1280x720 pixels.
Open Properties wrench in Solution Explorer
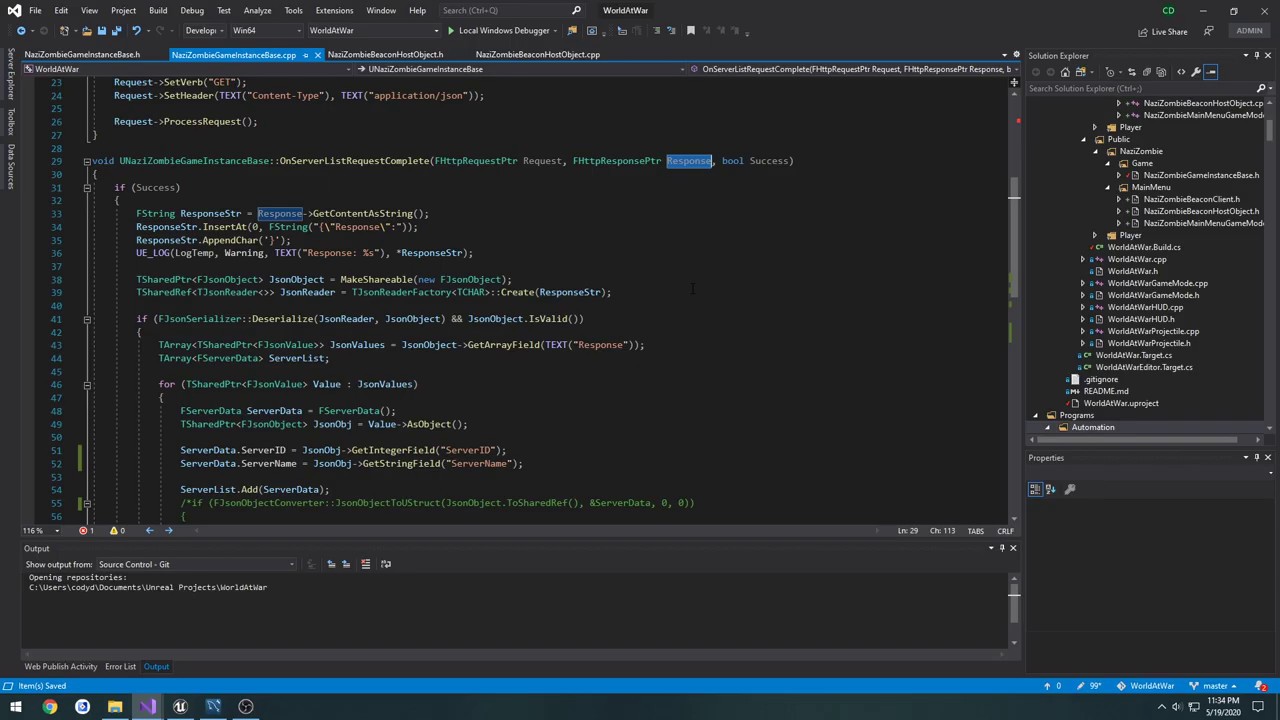point(1196,72)
